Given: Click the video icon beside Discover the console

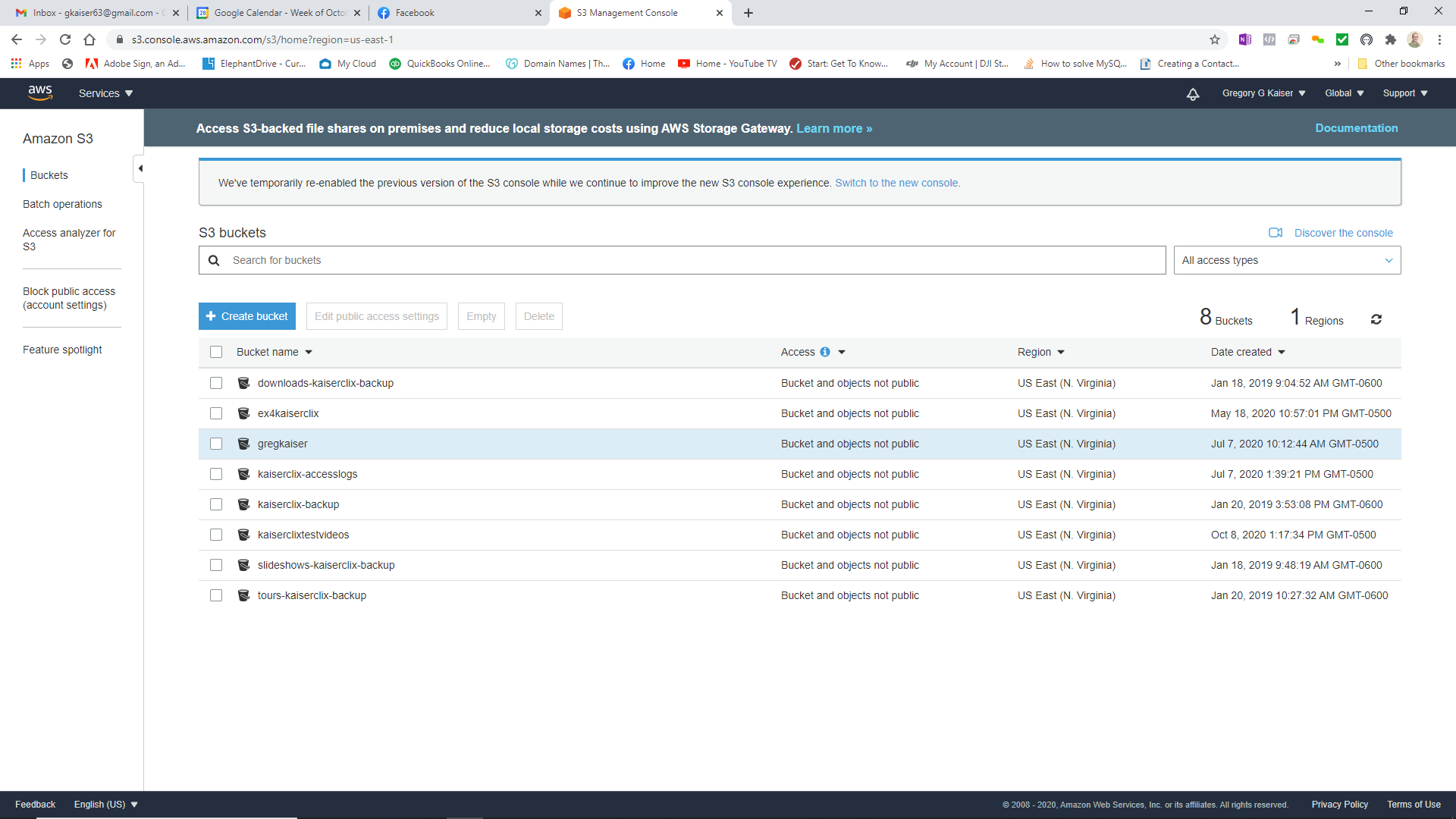Looking at the screenshot, I should pos(1276,233).
